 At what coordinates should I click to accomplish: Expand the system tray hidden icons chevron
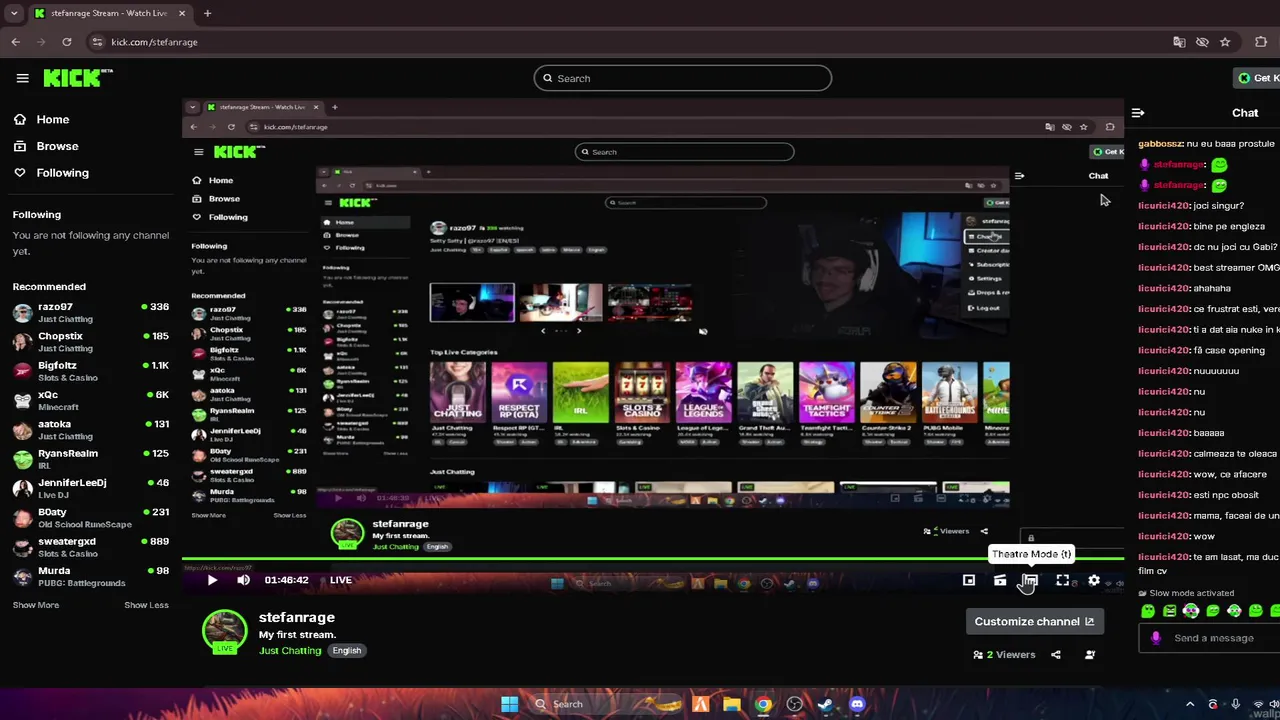tap(1190, 704)
